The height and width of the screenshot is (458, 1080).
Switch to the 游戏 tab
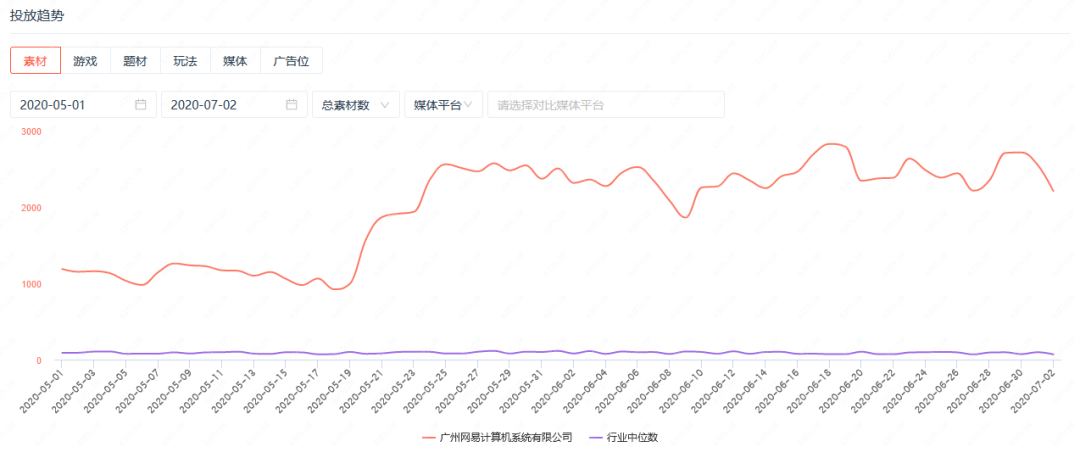pyautogui.click(x=85, y=61)
